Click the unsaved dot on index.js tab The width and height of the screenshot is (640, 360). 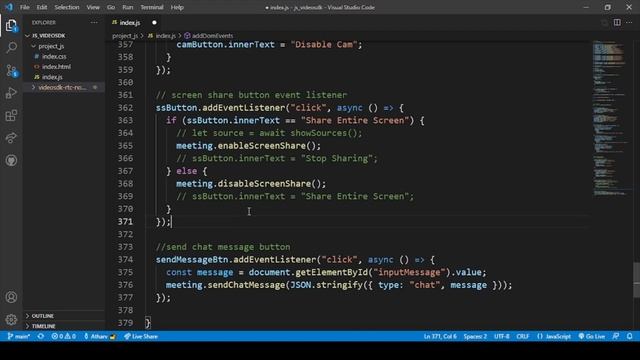tap(154, 22)
